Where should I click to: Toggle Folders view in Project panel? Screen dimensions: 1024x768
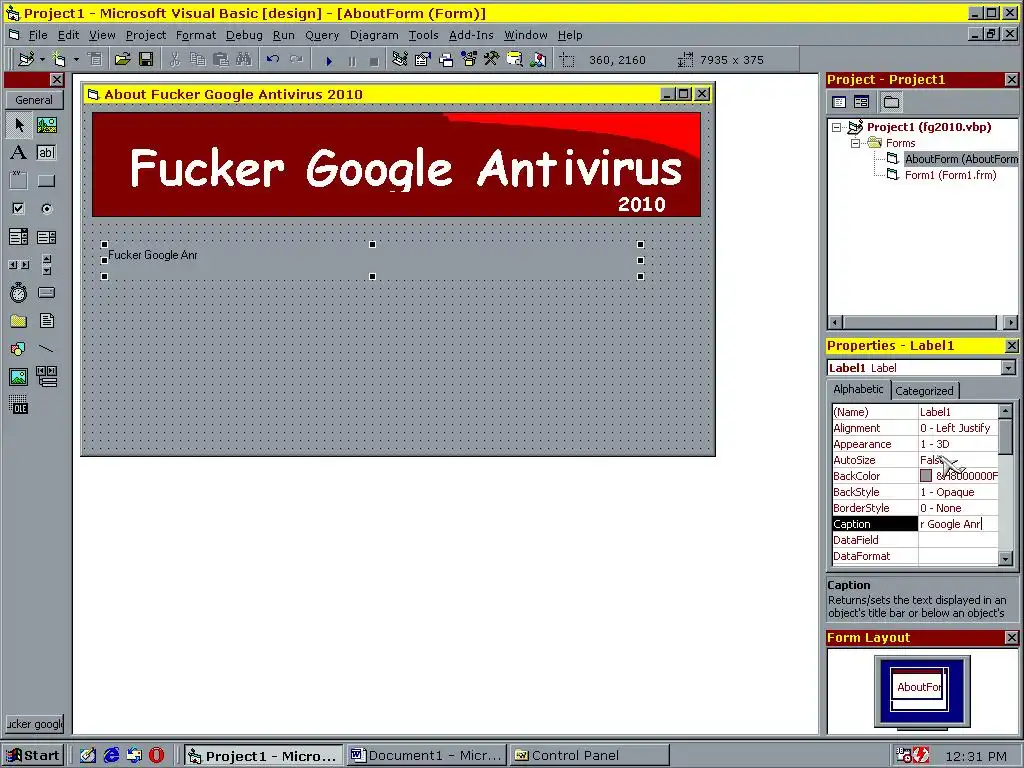(x=891, y=102)
